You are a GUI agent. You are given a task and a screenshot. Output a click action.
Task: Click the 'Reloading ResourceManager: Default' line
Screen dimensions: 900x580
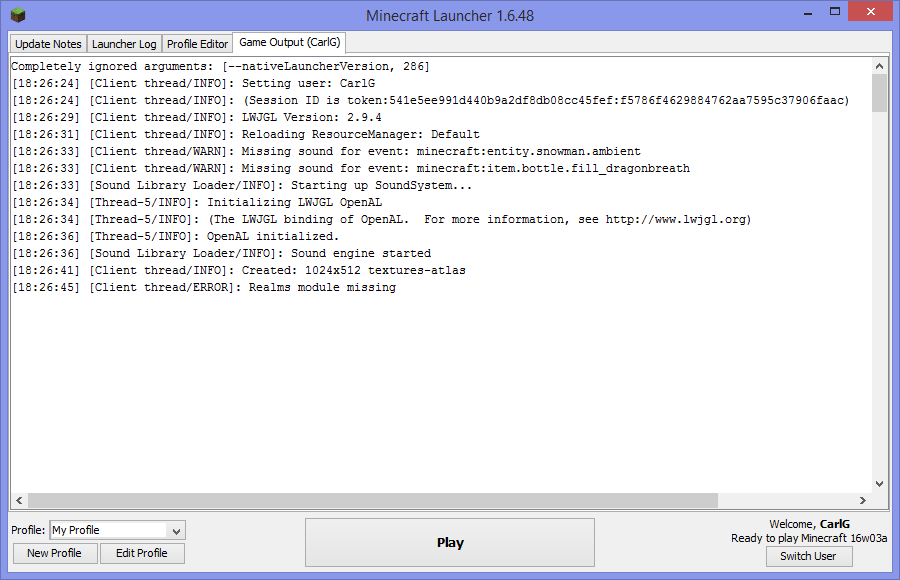click(246, 134)
